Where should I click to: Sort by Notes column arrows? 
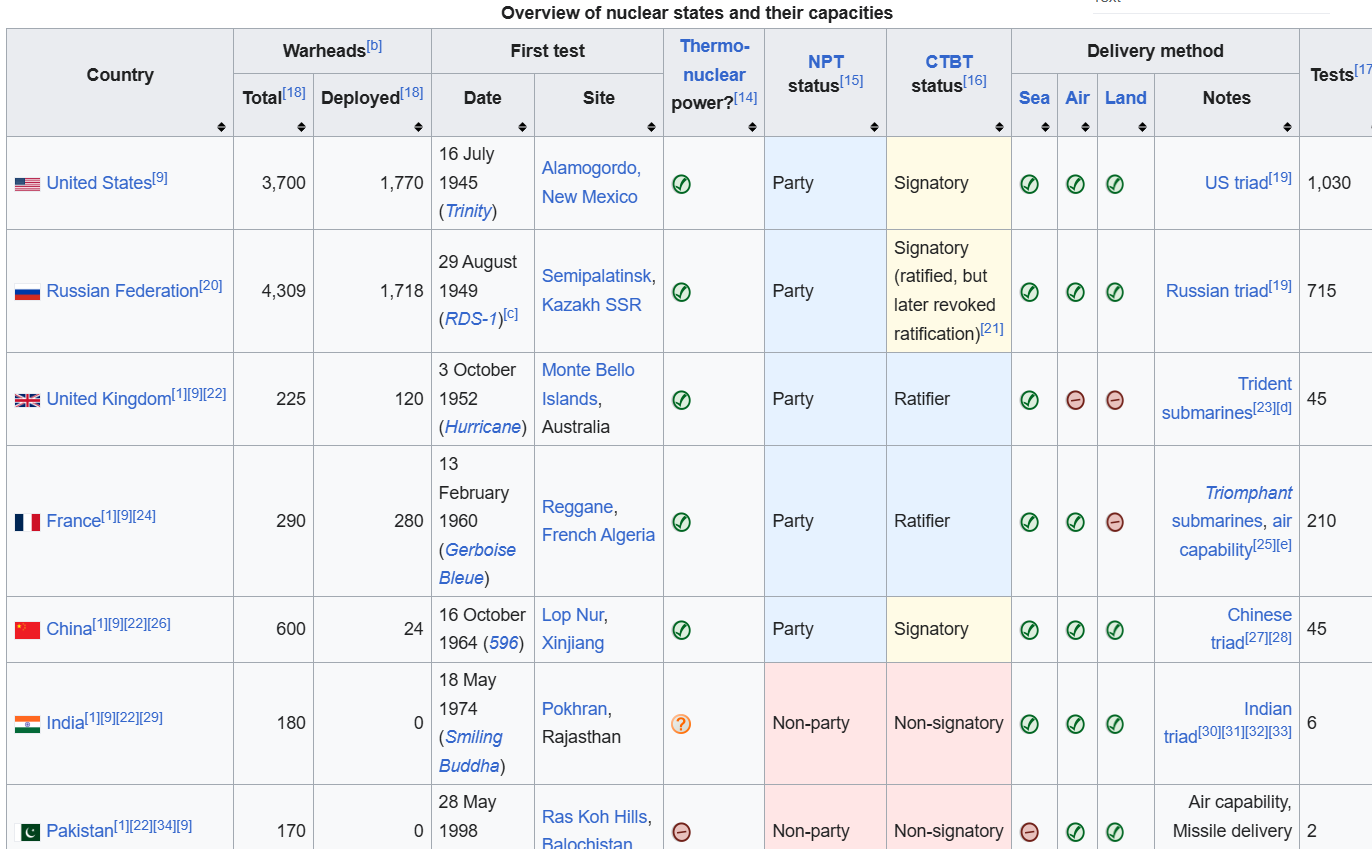point(1287,127)
